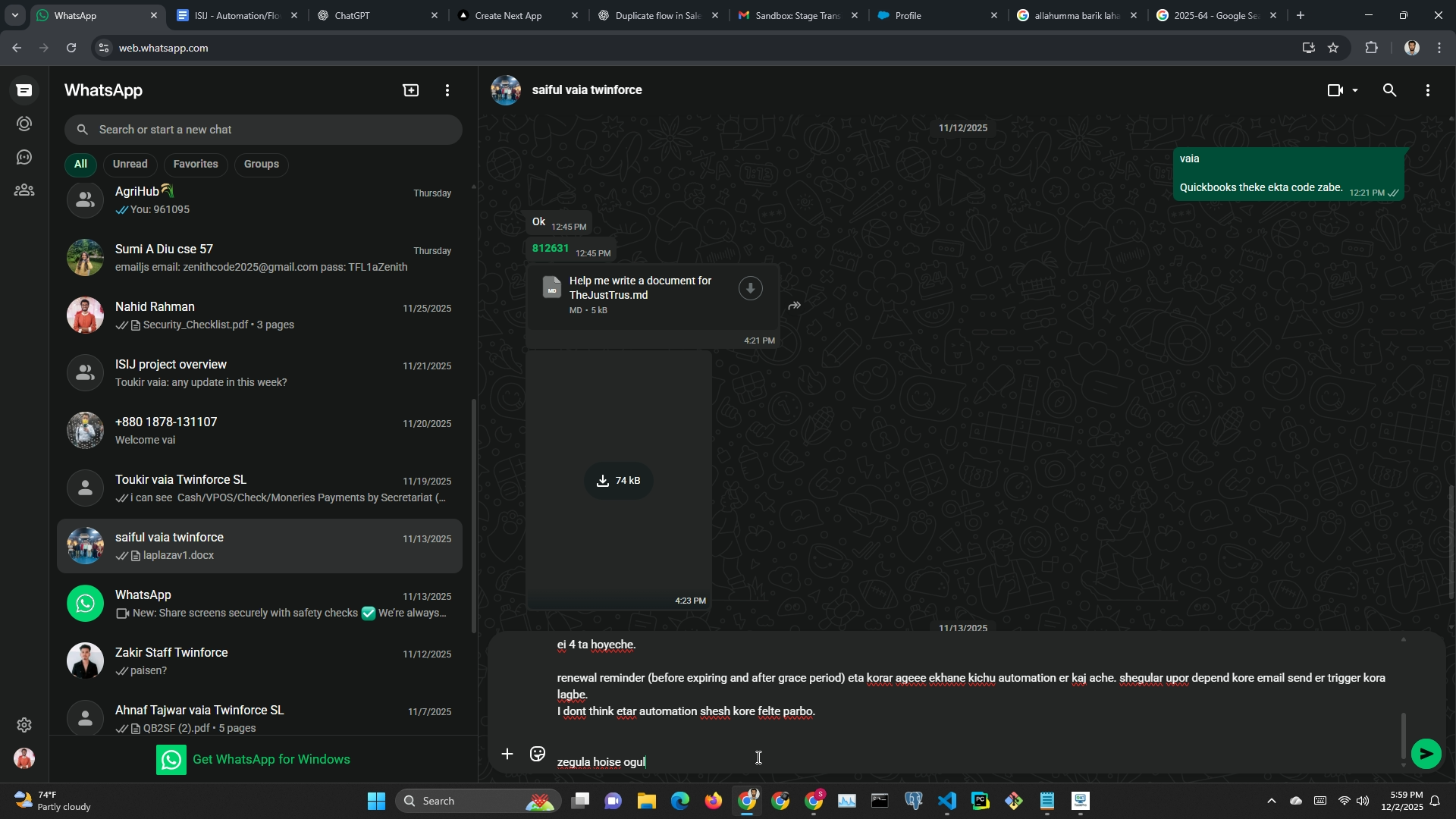Open the Status icon in the left sidebar
This screenshot has width=1456, height=819.
click(24, 124)
